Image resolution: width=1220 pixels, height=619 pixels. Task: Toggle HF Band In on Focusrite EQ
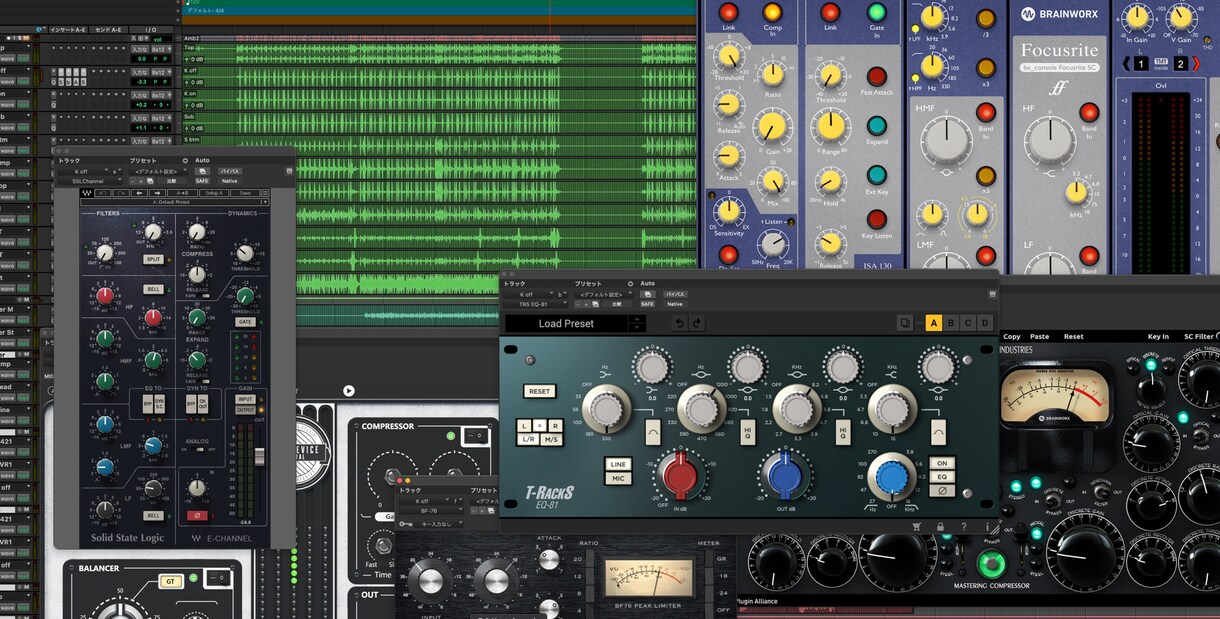point(1089,114)
